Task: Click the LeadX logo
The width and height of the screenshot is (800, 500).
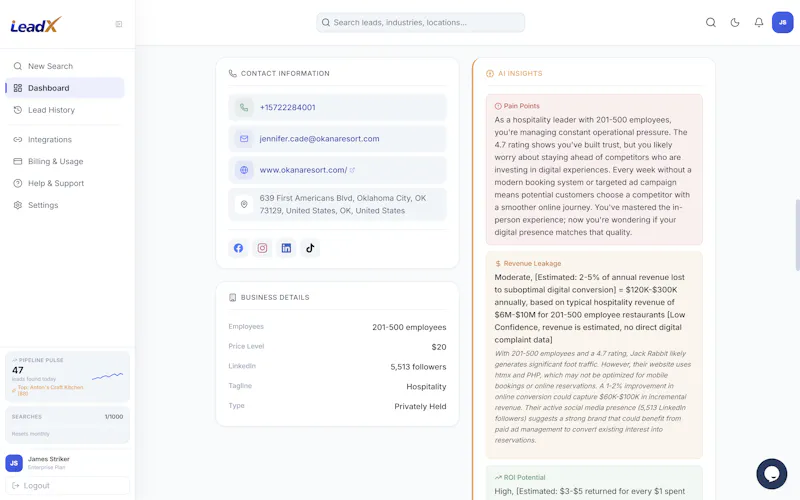Action: [x=36, y=24]
